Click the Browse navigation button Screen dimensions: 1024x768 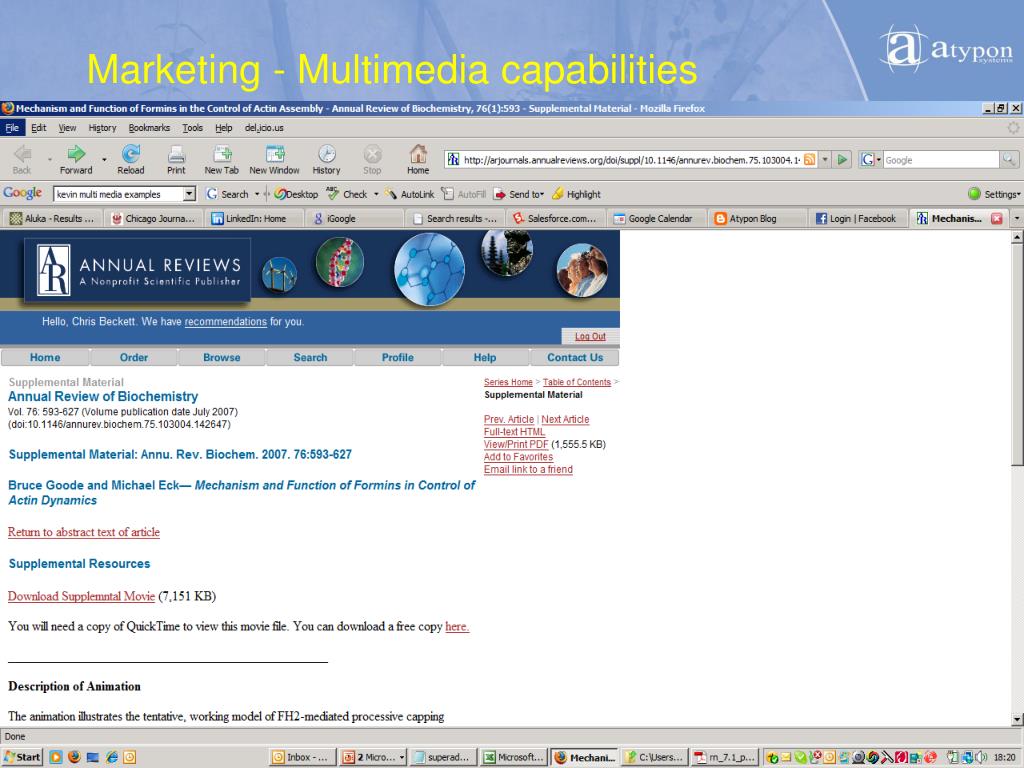point(221,357)
